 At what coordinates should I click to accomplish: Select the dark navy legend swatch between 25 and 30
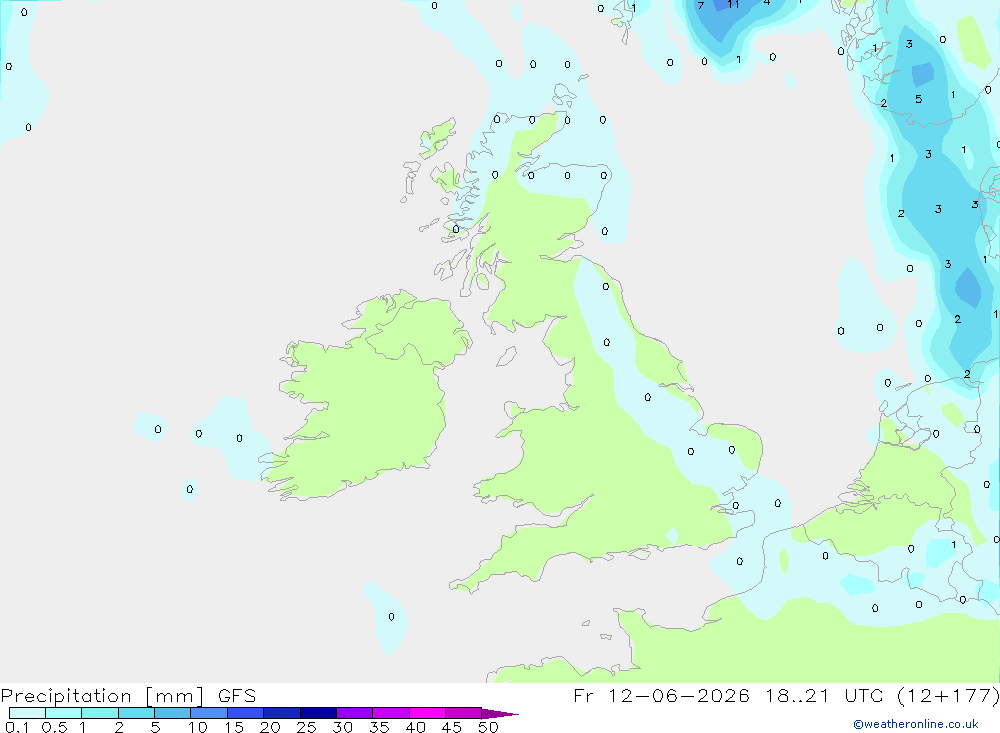pos(318,713)
